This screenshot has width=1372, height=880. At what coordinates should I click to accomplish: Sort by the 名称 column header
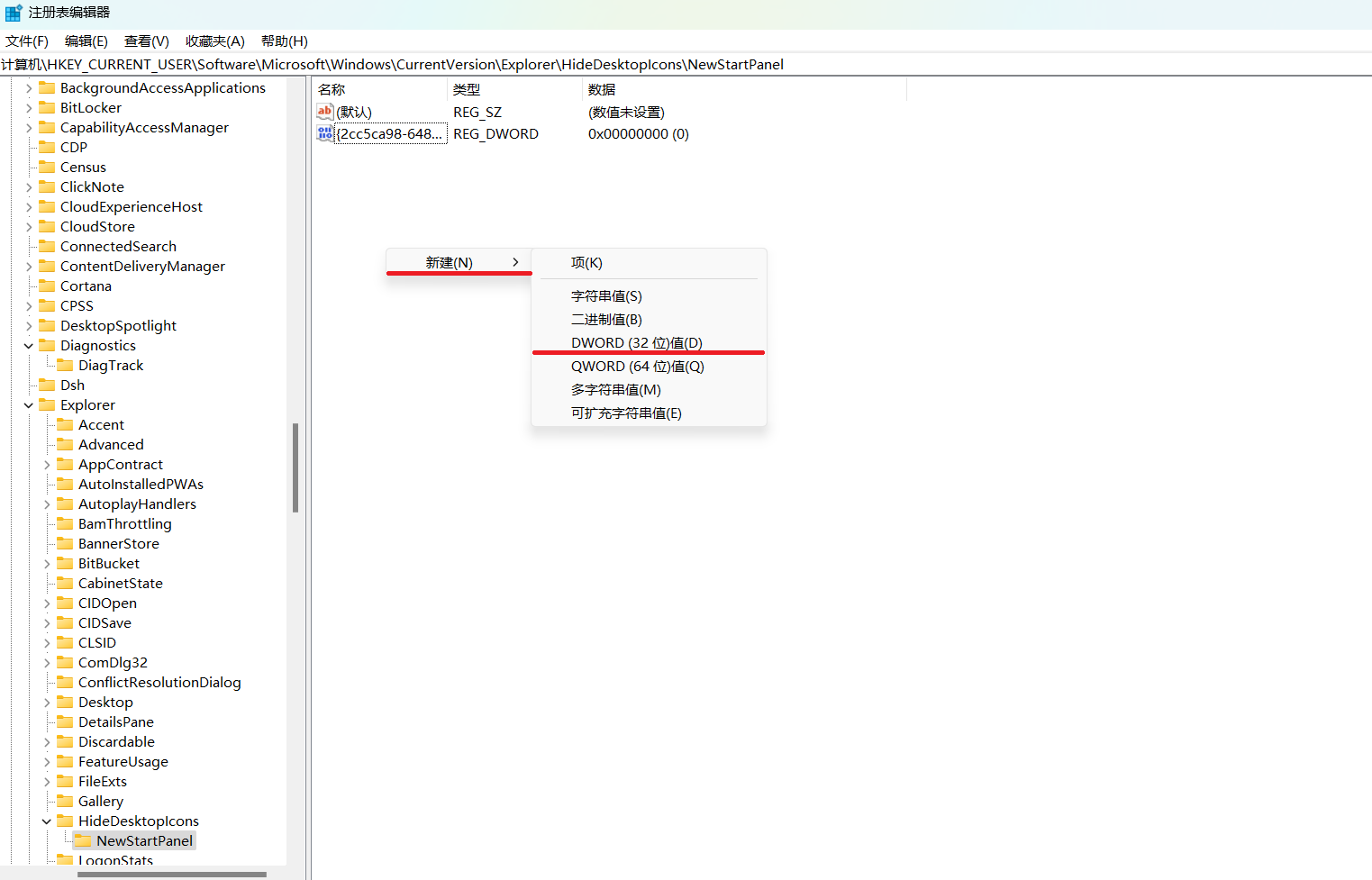point(379,89)
